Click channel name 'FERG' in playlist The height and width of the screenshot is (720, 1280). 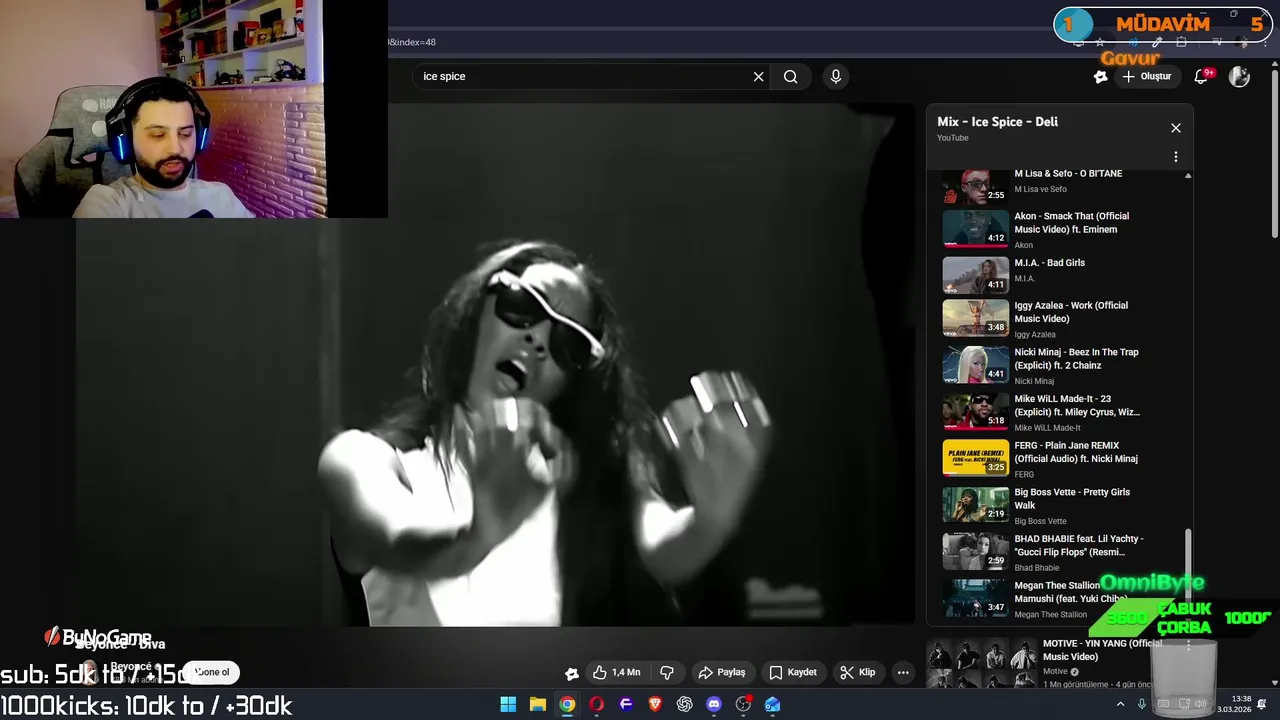pyautogui.click(x=1024, y=474)
